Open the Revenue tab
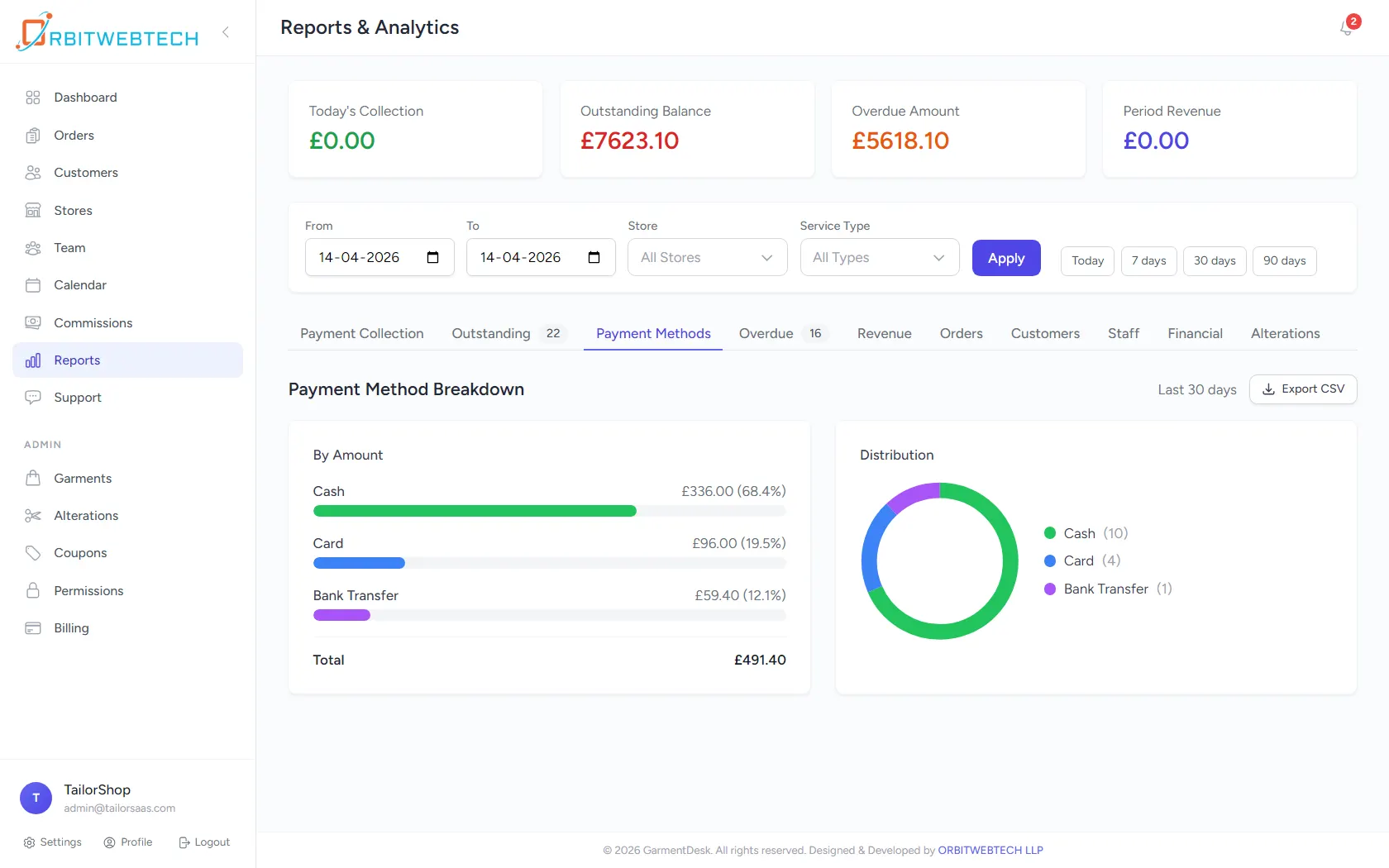 (885, 334)
